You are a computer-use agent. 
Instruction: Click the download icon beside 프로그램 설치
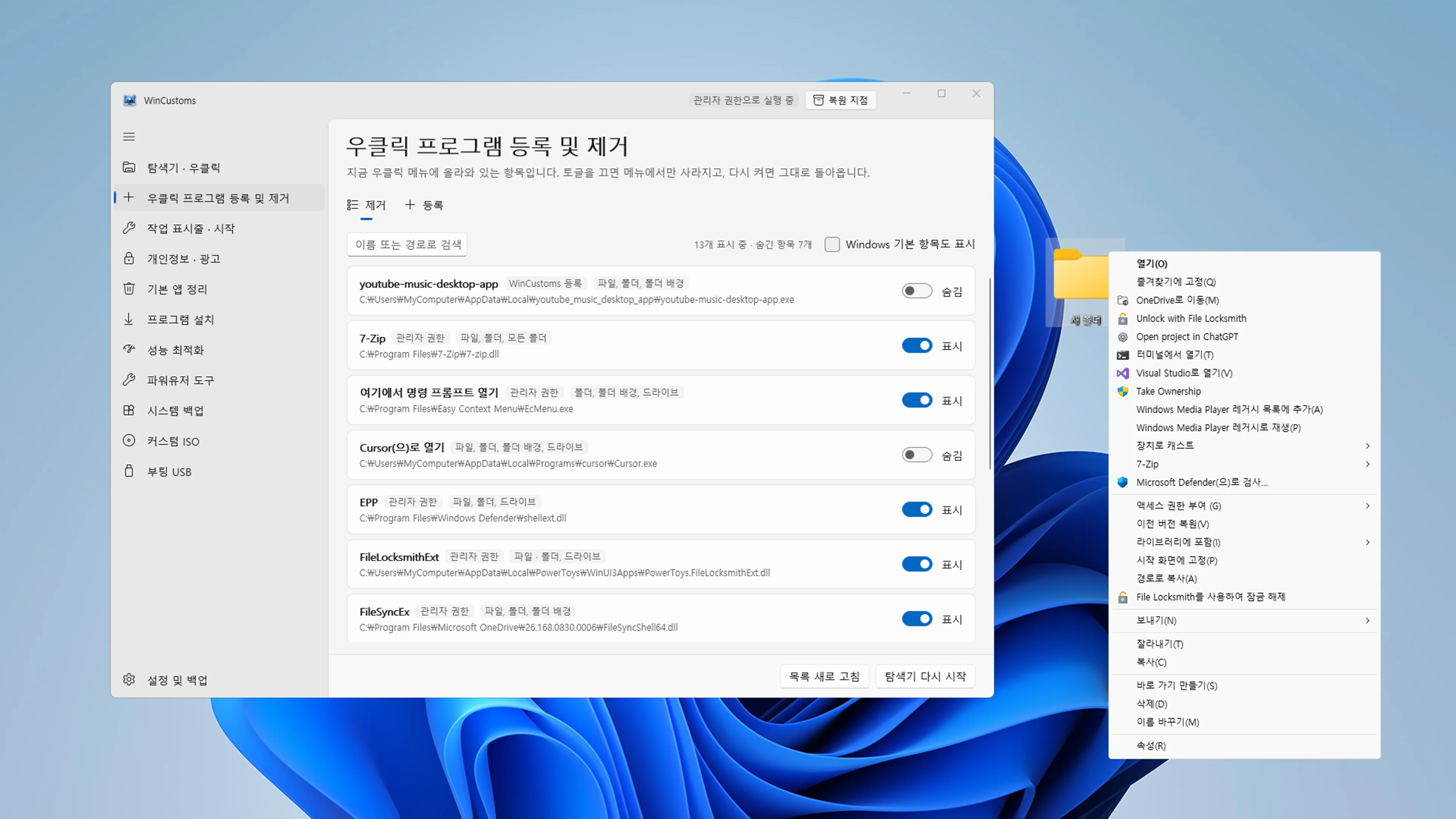(x=129, y=319)
